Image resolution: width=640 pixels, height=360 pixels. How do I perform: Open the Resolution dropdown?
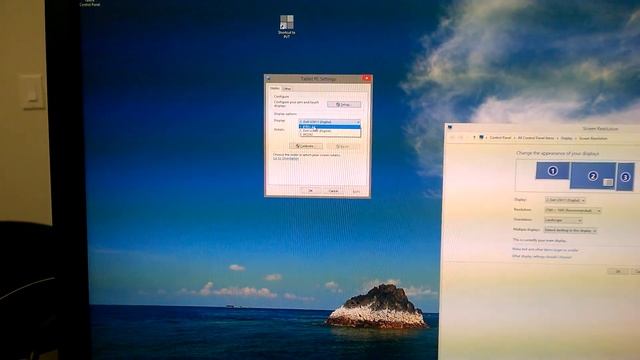[573, 211]
